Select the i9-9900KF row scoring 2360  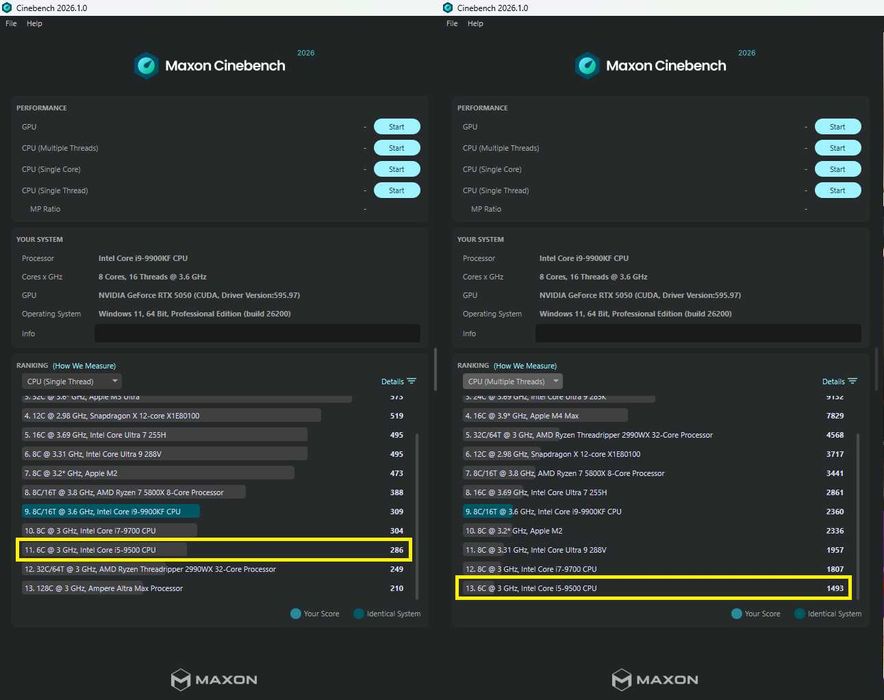pyautogui.click(x=656, y=511)
